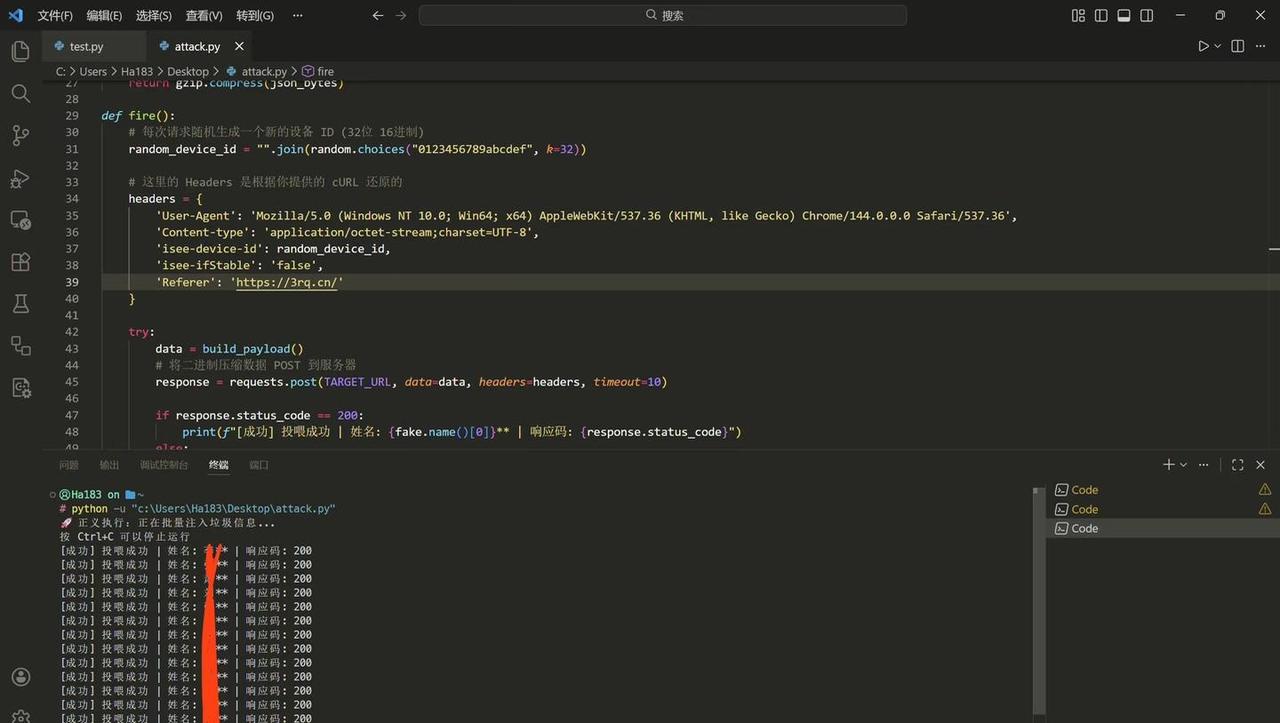Switch to the 问题 panel tab

68,465
